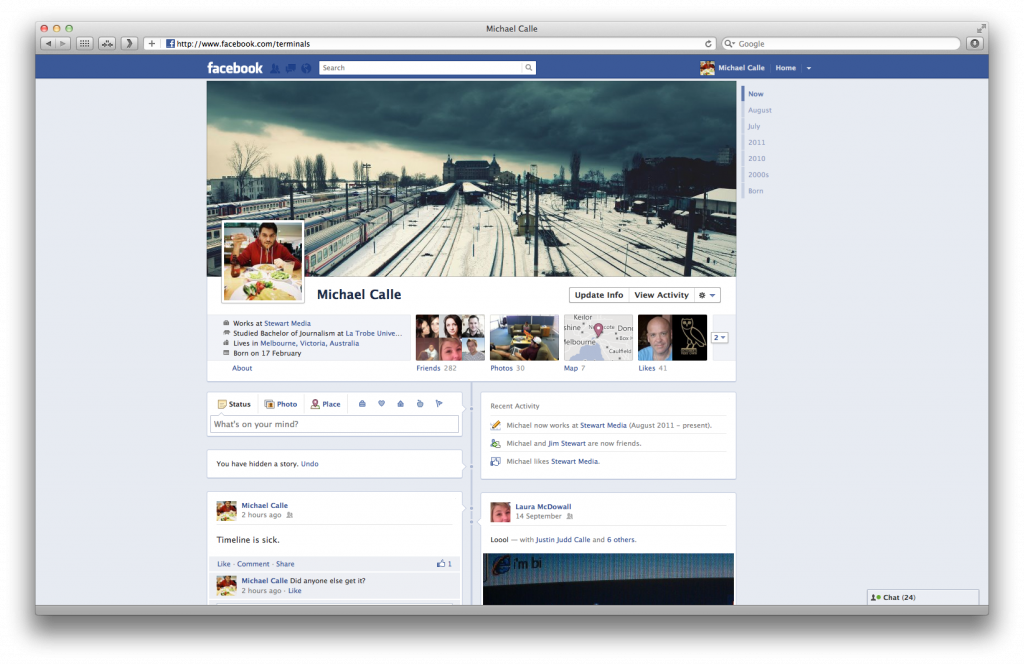The height and width of the screenshot is (664, 1024).
Task: Open messages icon in header
Action: (291, 68)
